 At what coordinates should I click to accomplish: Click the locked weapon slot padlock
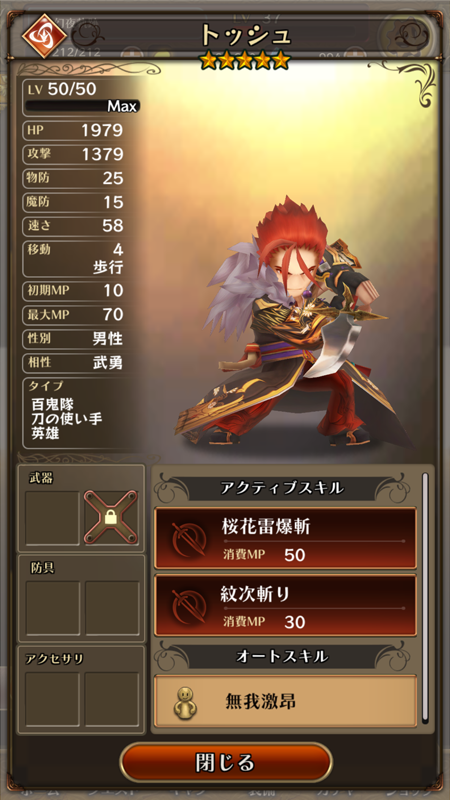click(x=111, y=518)
